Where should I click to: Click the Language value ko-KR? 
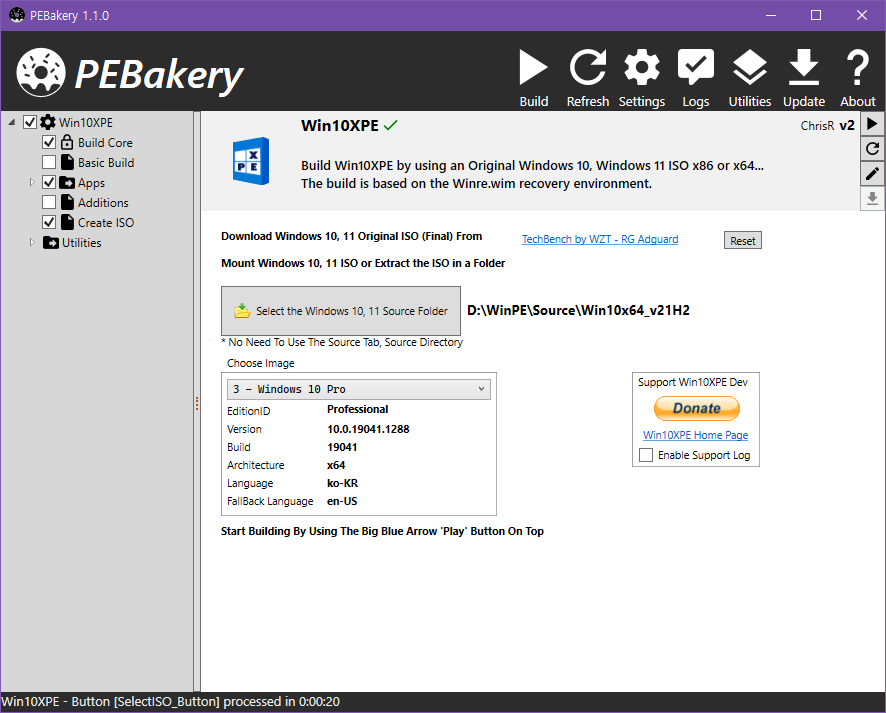pos(342,483)
